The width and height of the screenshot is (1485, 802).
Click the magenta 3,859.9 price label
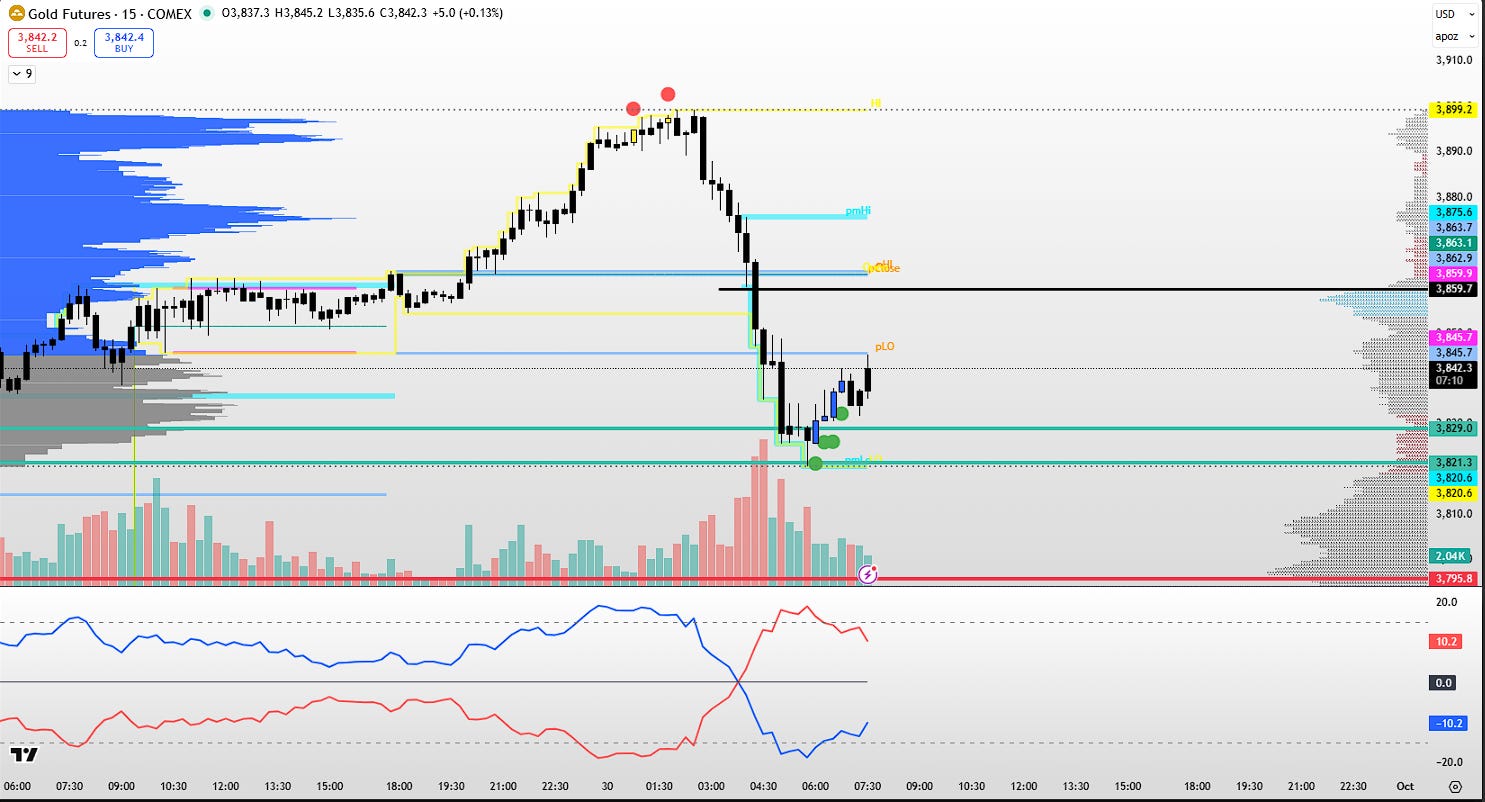tap(1454, 273)
